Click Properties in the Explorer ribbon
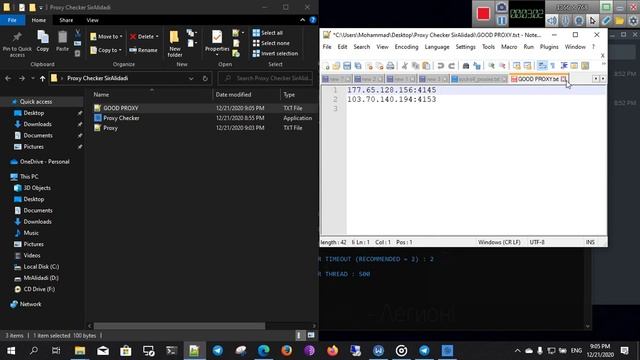This screenshot has width=640, height=360. pos(217,43)
